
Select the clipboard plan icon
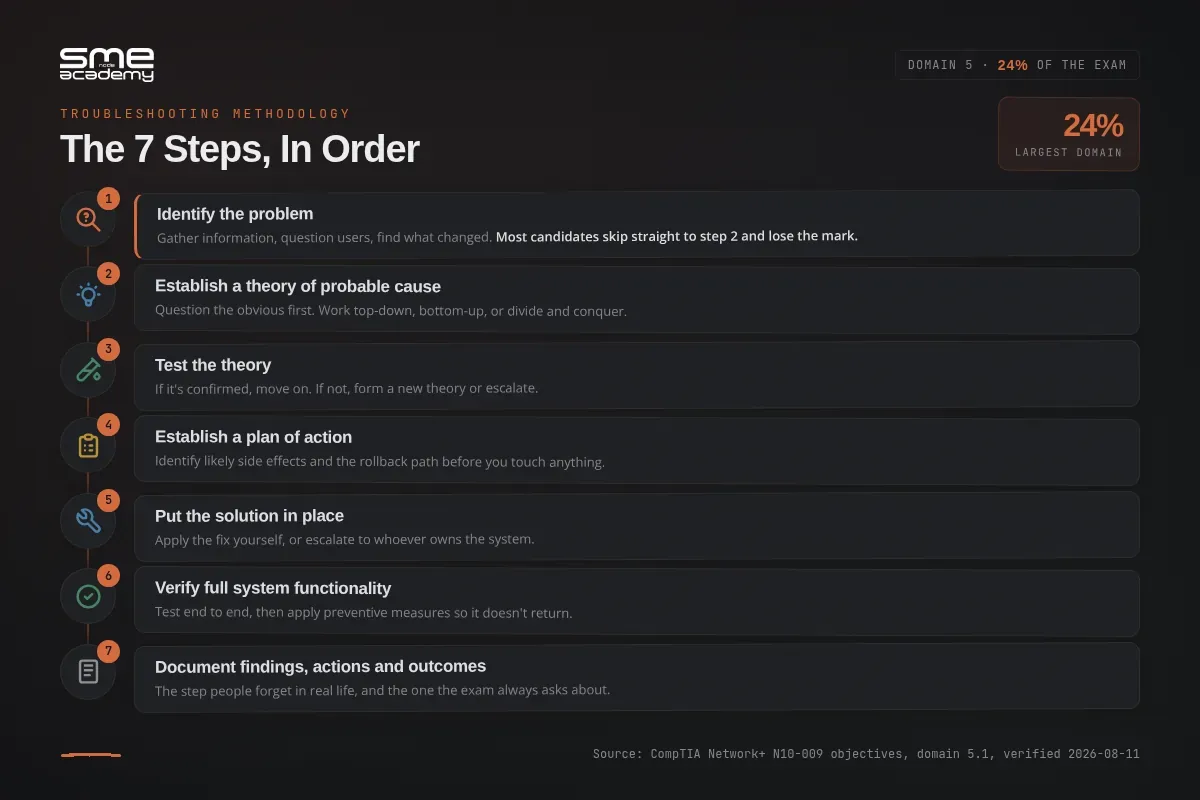88,446
